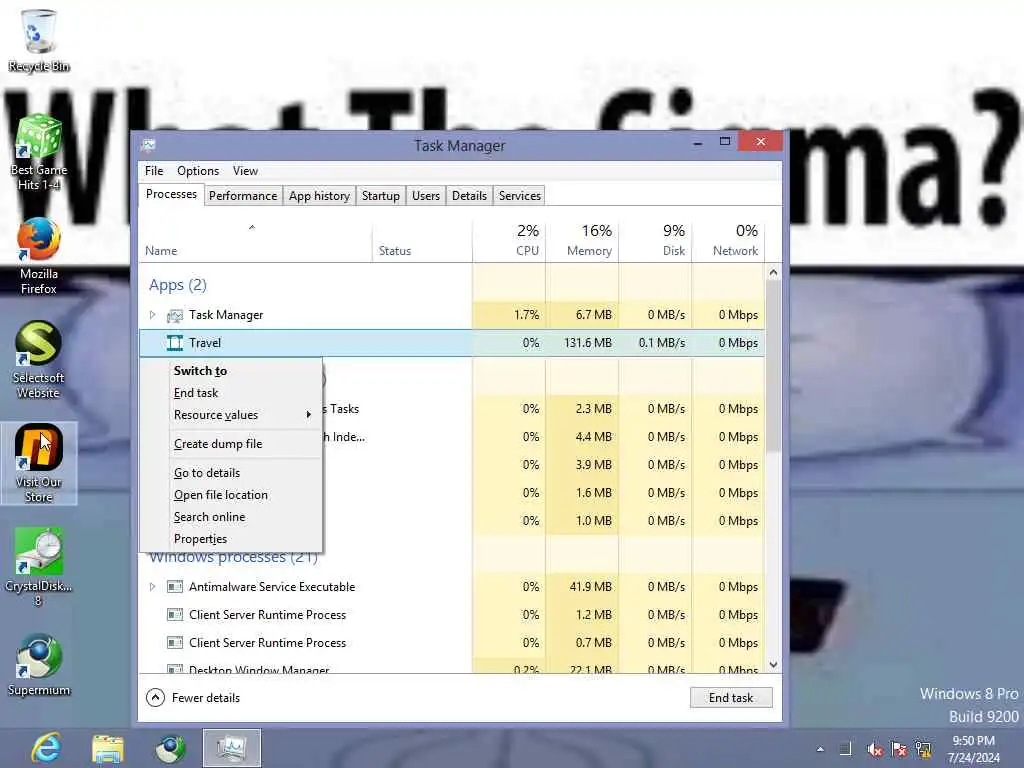This screenshot has width=1024, height=768.
Task: Click the process list scroll up arrow
Action: (773, 273)
